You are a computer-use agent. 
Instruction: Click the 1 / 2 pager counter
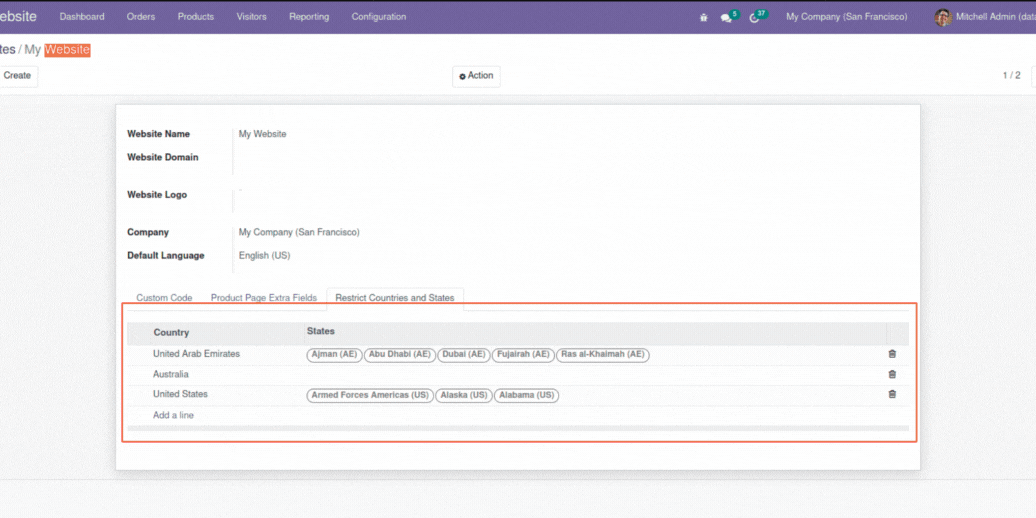pos(1011,76)
